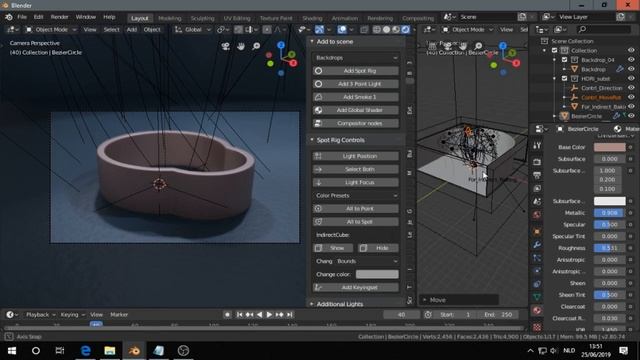640x360 pixels.
Task: Click the All to Spot button
Action: click(356, 222)
